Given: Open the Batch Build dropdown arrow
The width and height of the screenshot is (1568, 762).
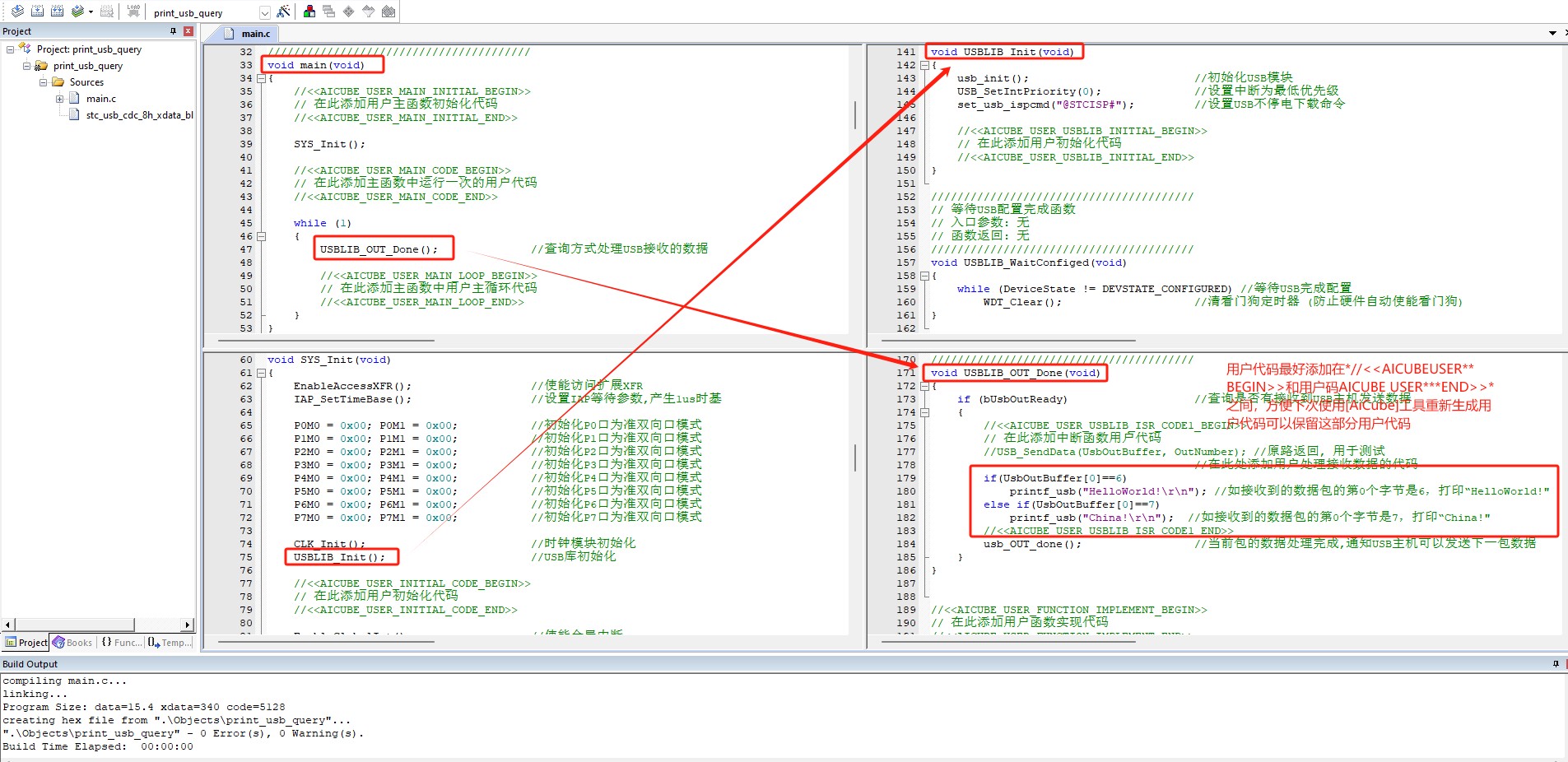Looking at the screenshot, I should pos(91,12).
